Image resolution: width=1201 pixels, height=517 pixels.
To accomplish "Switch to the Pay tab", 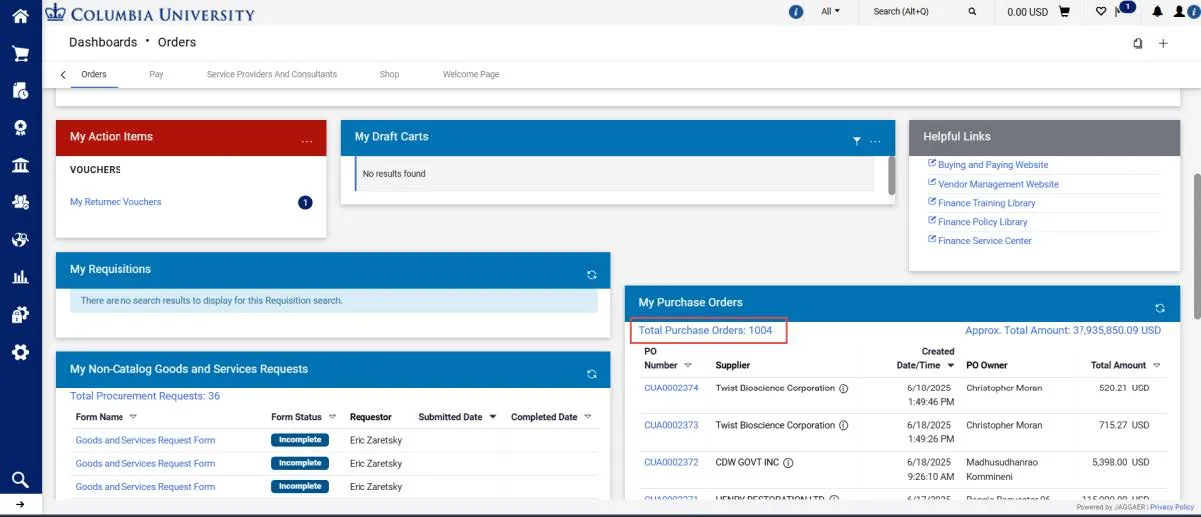I will pos(156,74).
